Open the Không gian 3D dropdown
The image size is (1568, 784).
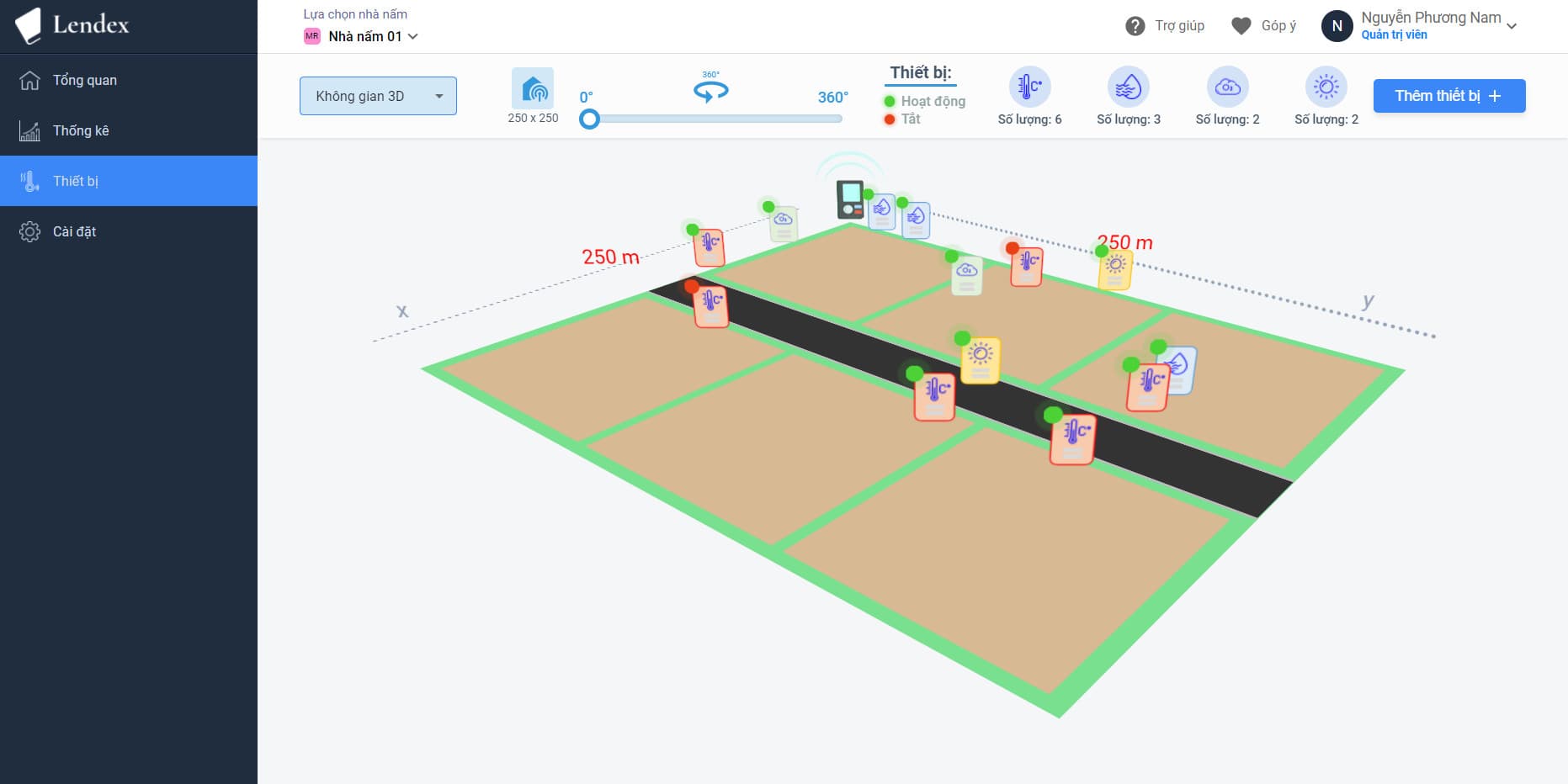pos(378,96)
